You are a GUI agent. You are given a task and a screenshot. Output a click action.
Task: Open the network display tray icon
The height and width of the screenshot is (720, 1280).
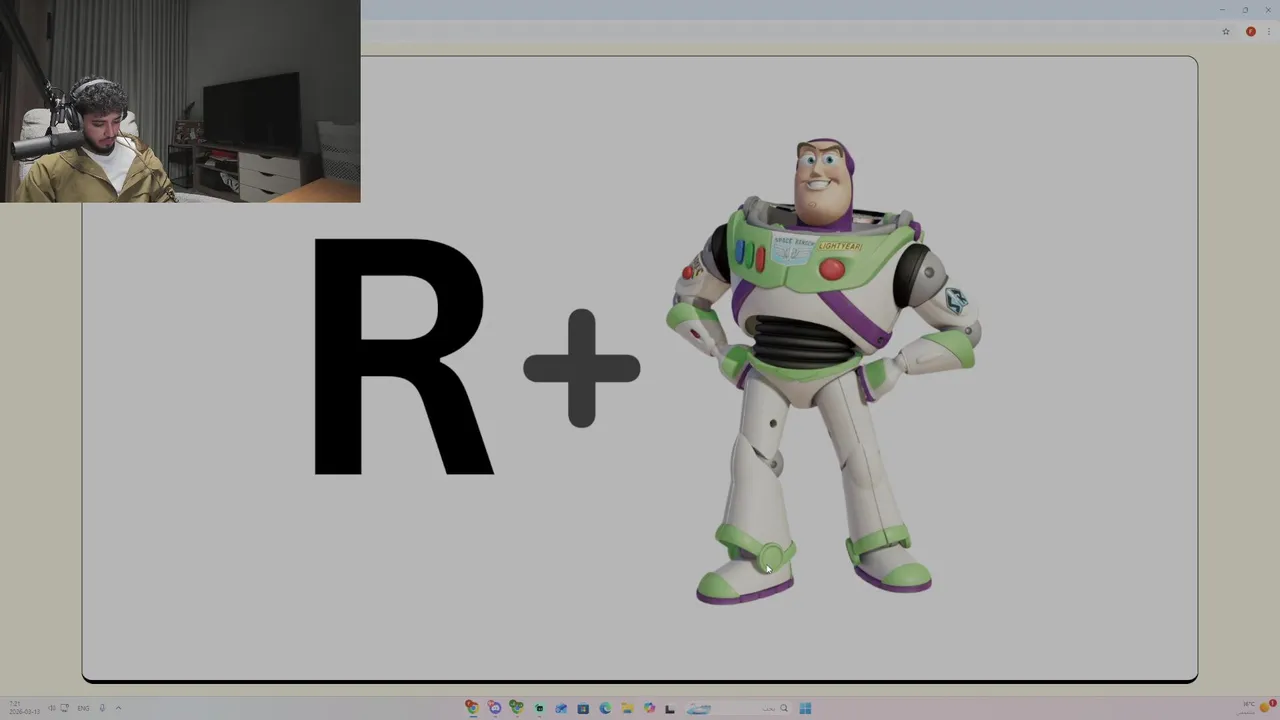point(65,708)
